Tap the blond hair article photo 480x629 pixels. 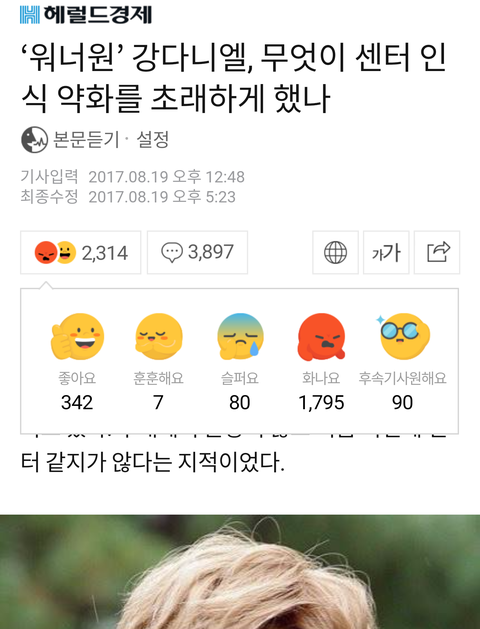point(240,572)
